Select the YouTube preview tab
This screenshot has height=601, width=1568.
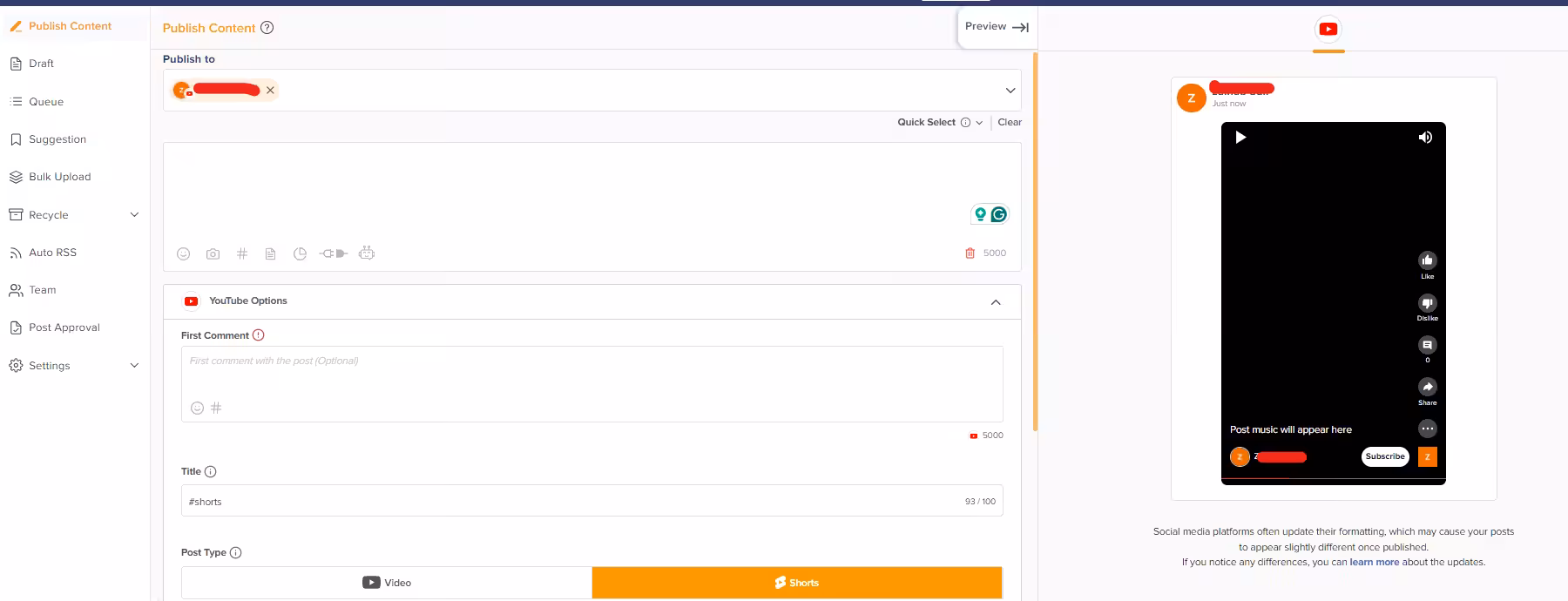point(1328,30)
